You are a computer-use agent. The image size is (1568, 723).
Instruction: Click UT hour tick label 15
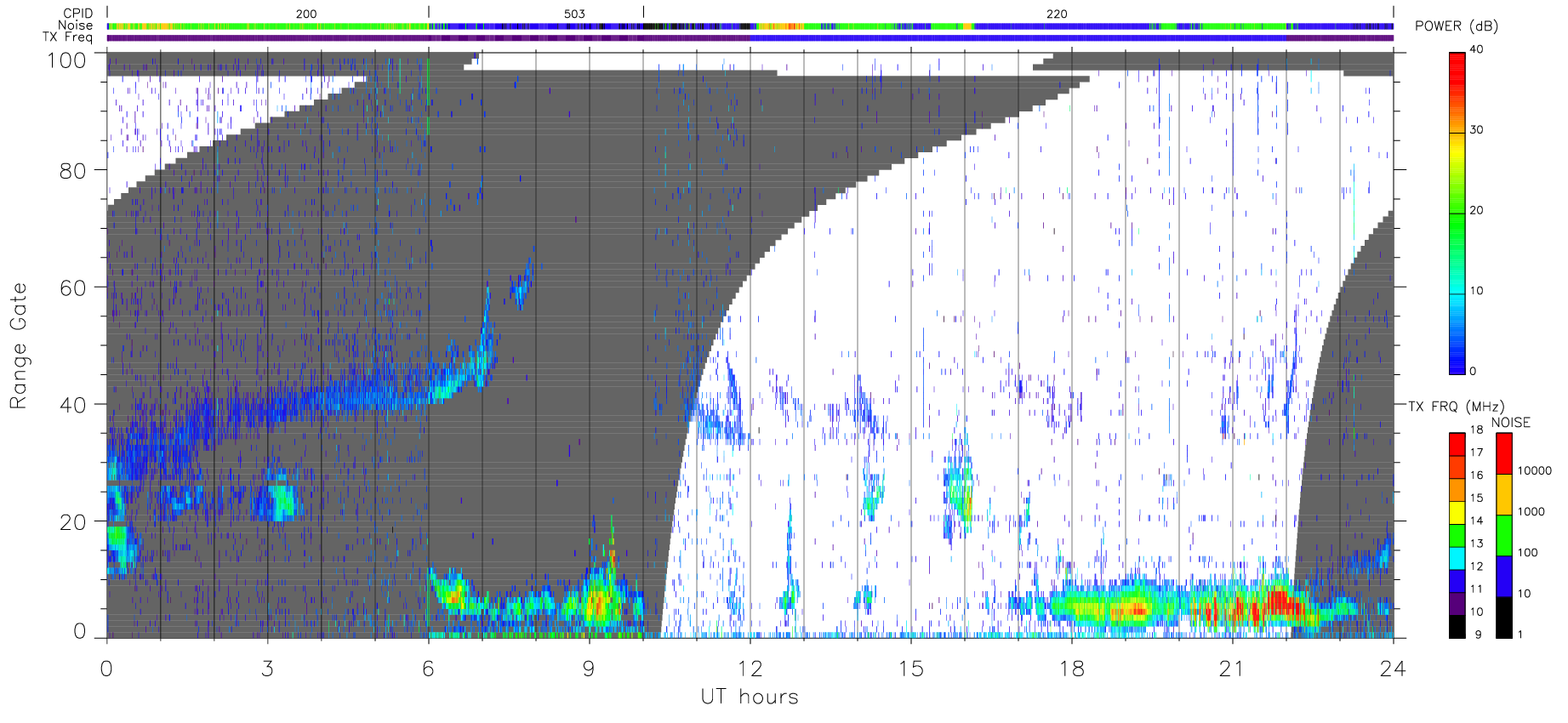[910, 669]
